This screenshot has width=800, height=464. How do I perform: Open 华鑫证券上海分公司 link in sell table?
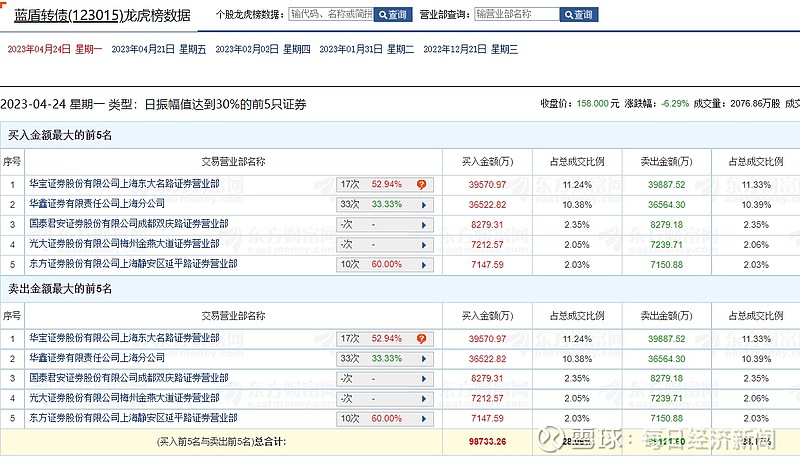click(x=97, y=358)
